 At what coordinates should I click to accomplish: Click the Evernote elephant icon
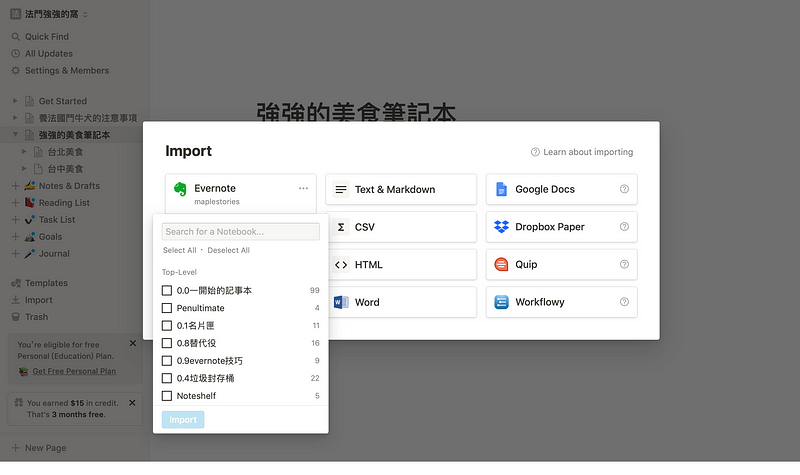(180, 189)
